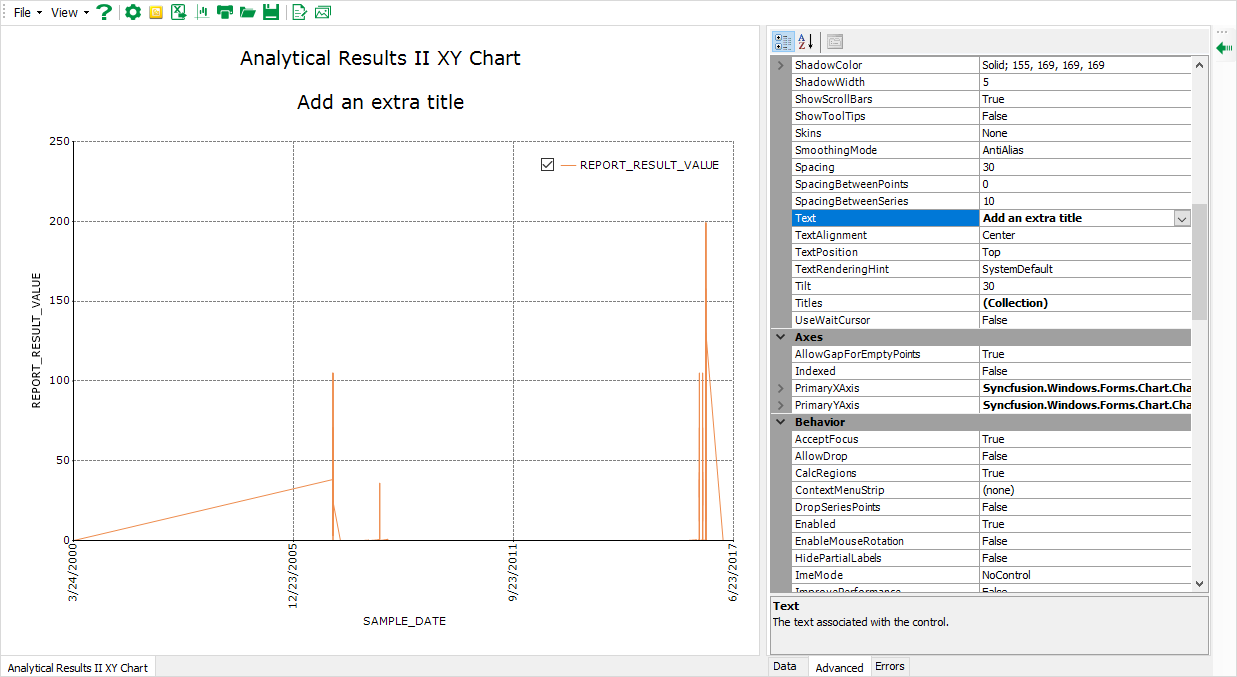
Task: Select the TextPosition property row
Action: click(x=991, y=252)
